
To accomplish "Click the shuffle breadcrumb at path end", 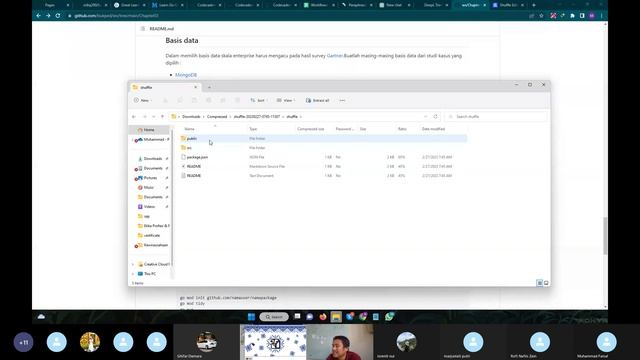I will click(x=292, y=117).
